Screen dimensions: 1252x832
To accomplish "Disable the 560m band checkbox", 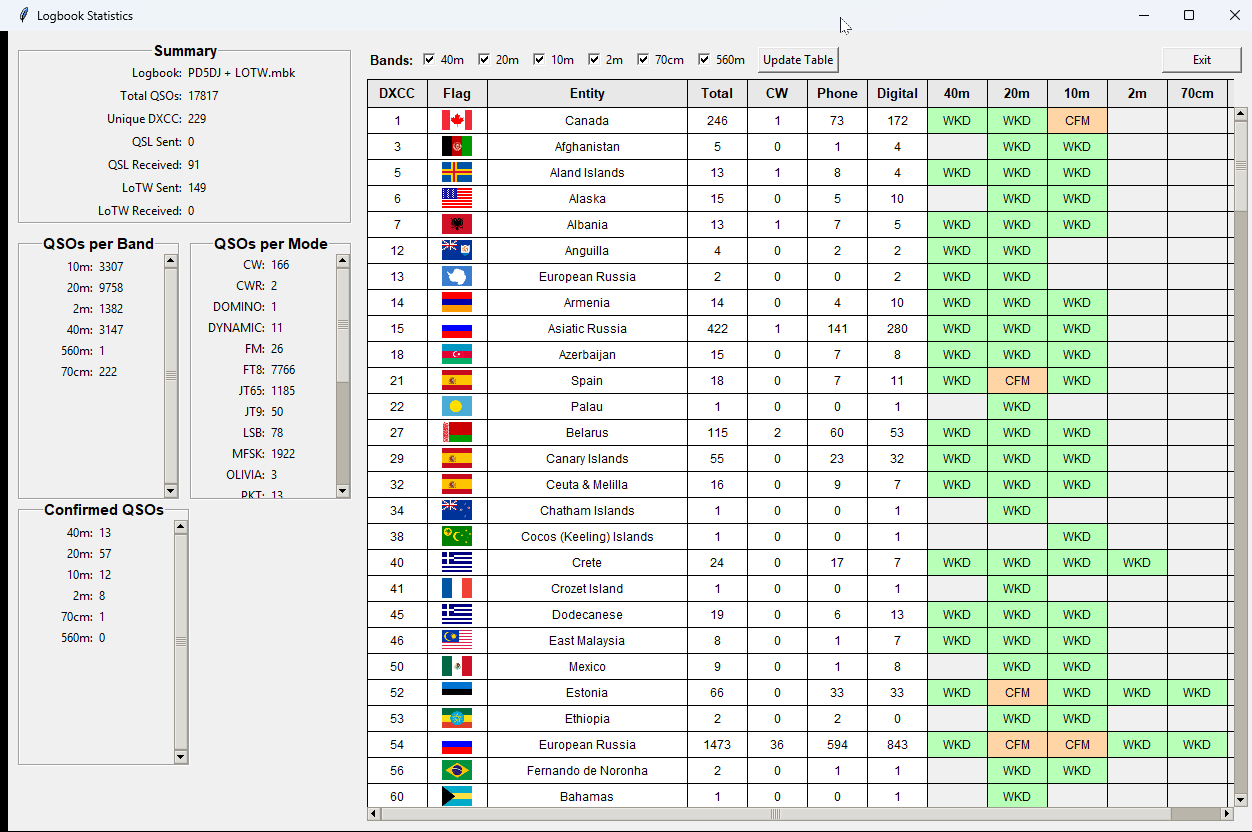I will pyautogui.click(x=704, y=60).
